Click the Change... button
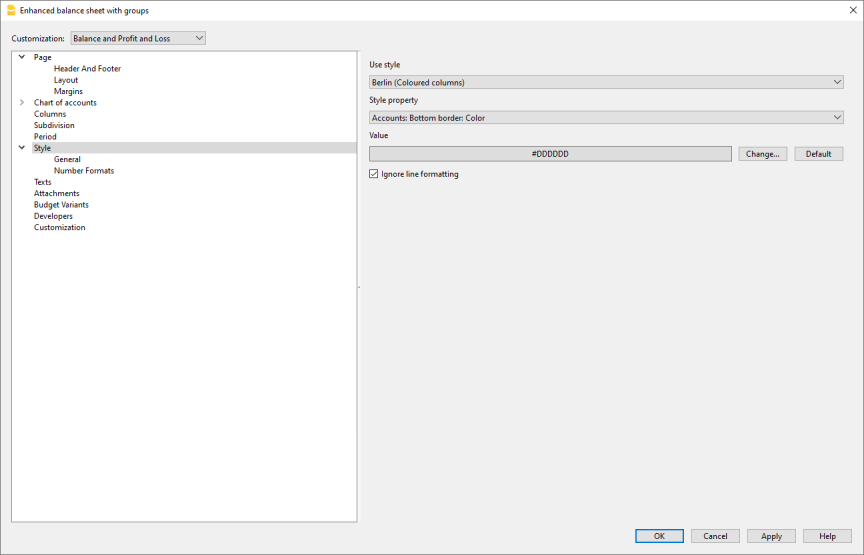864x555 pixels. click(x=763, y=154)
